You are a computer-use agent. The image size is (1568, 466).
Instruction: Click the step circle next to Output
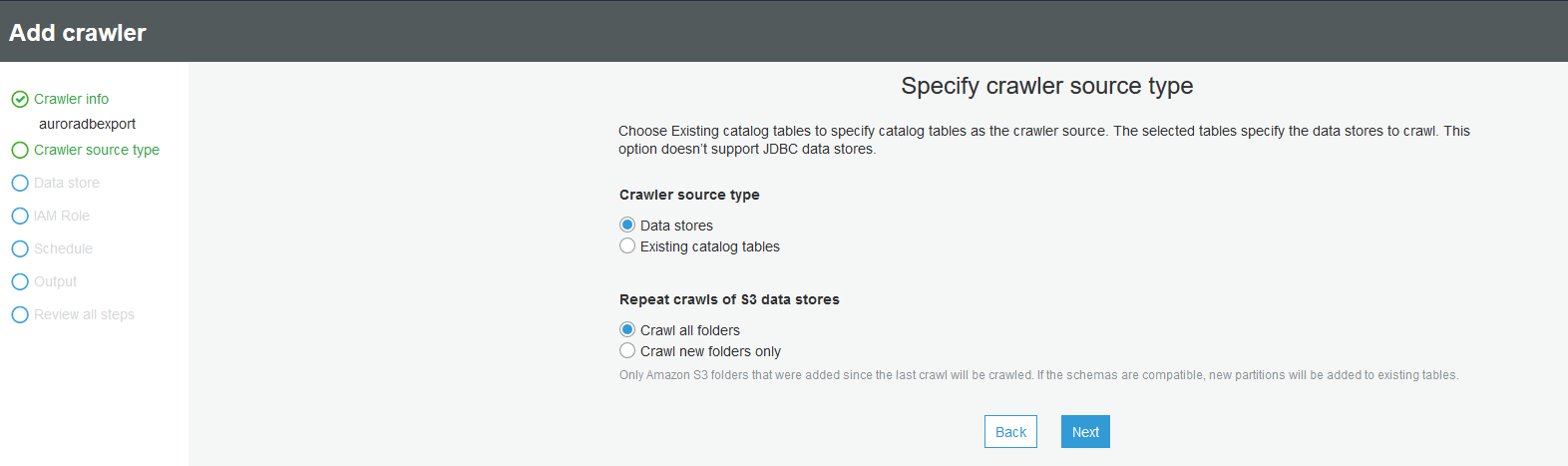[20, 281]
